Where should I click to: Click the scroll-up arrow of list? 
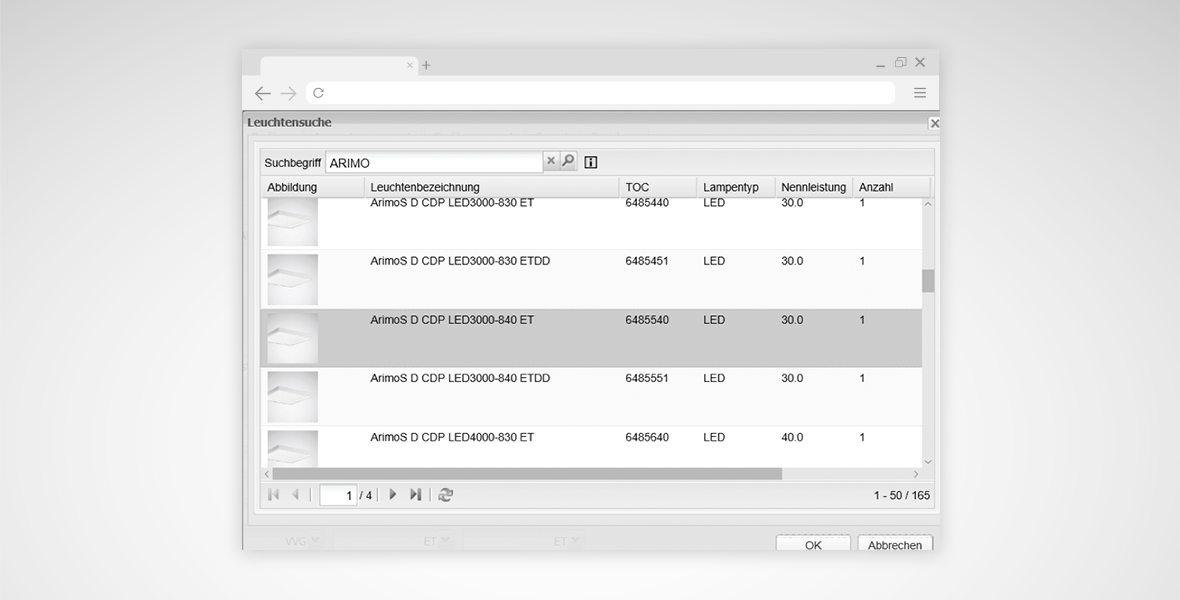tap(928, 204)
